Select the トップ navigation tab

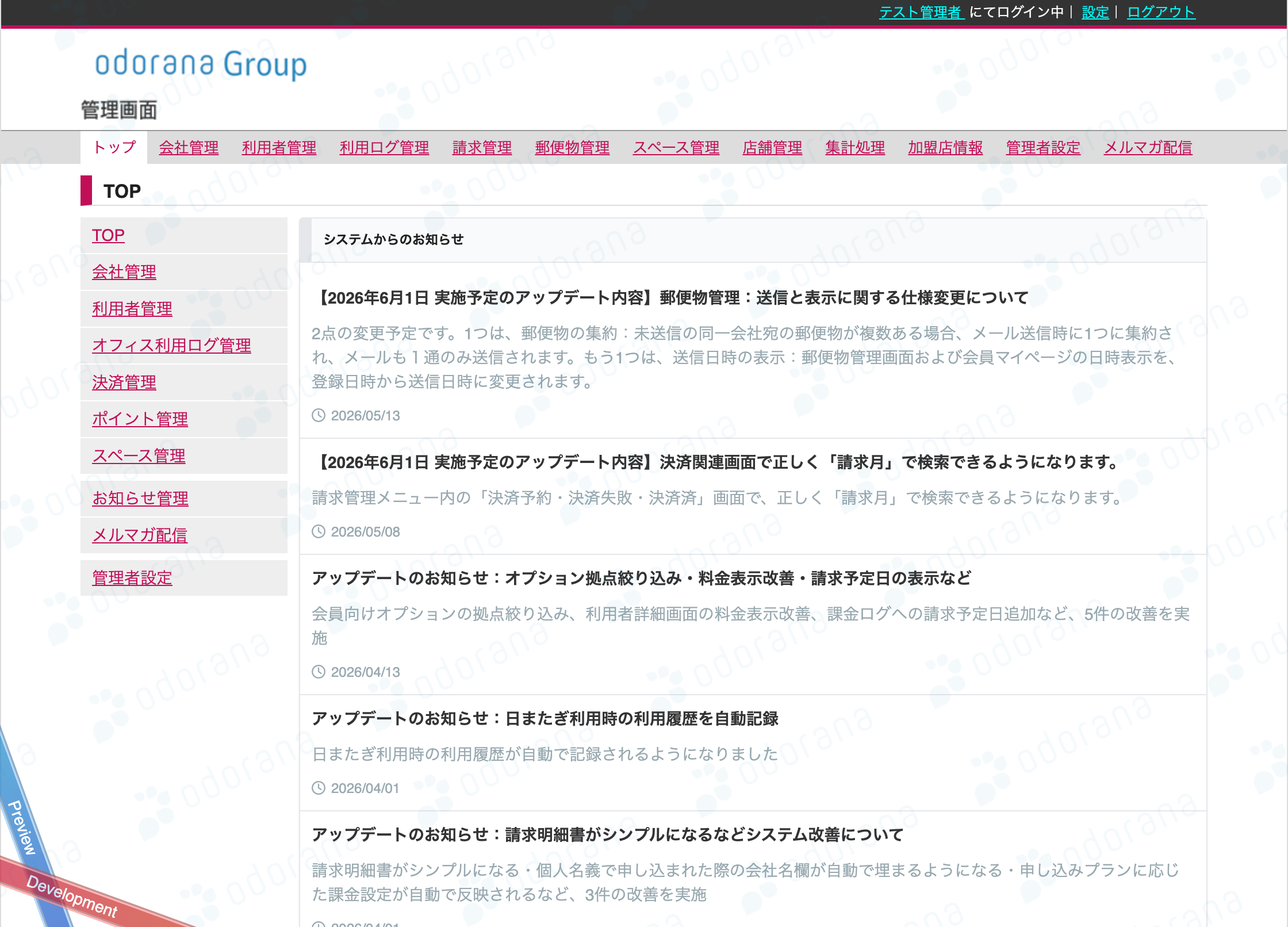pyautogui.click(x=114, y=147)
